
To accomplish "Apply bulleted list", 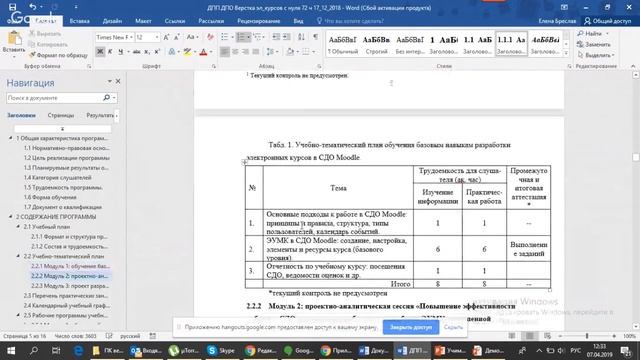I will pos(225,38).
